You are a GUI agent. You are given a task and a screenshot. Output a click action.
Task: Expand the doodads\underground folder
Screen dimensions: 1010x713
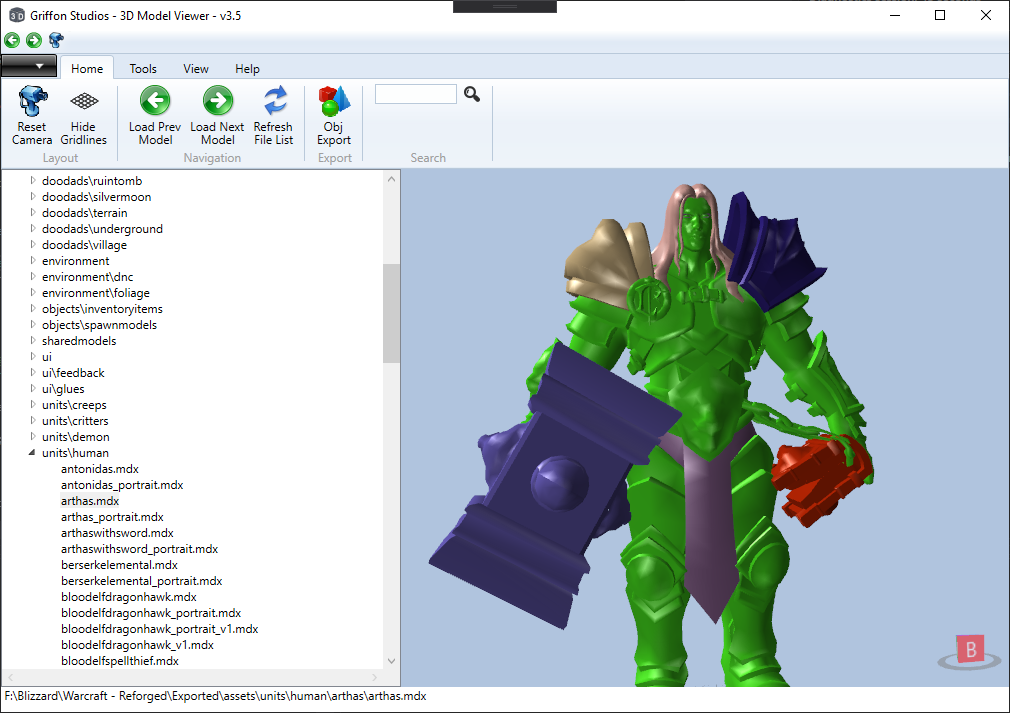pos(33,229)
